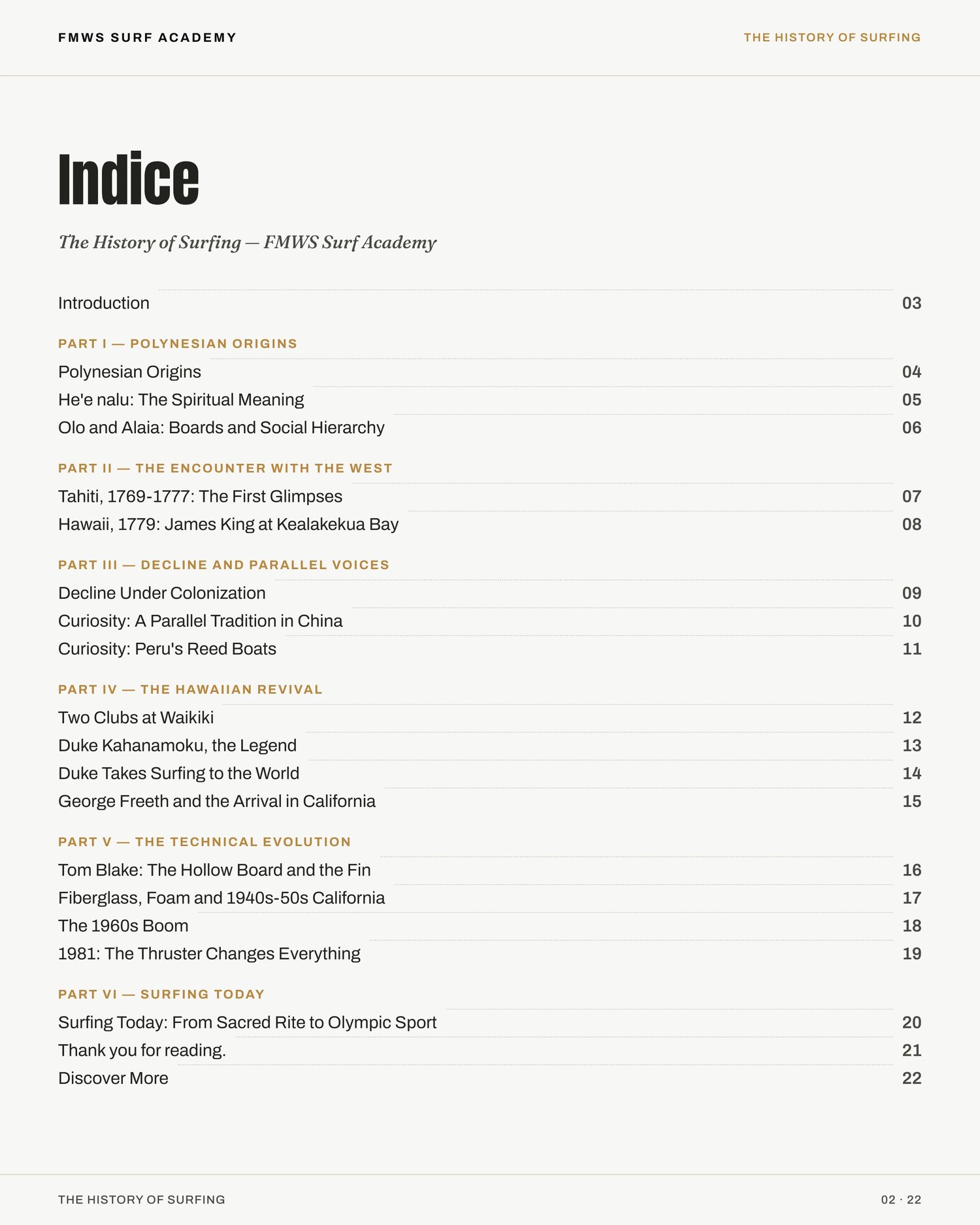Select Olo and Alaia: Boards and Social Hierarchy

(489, 428)
